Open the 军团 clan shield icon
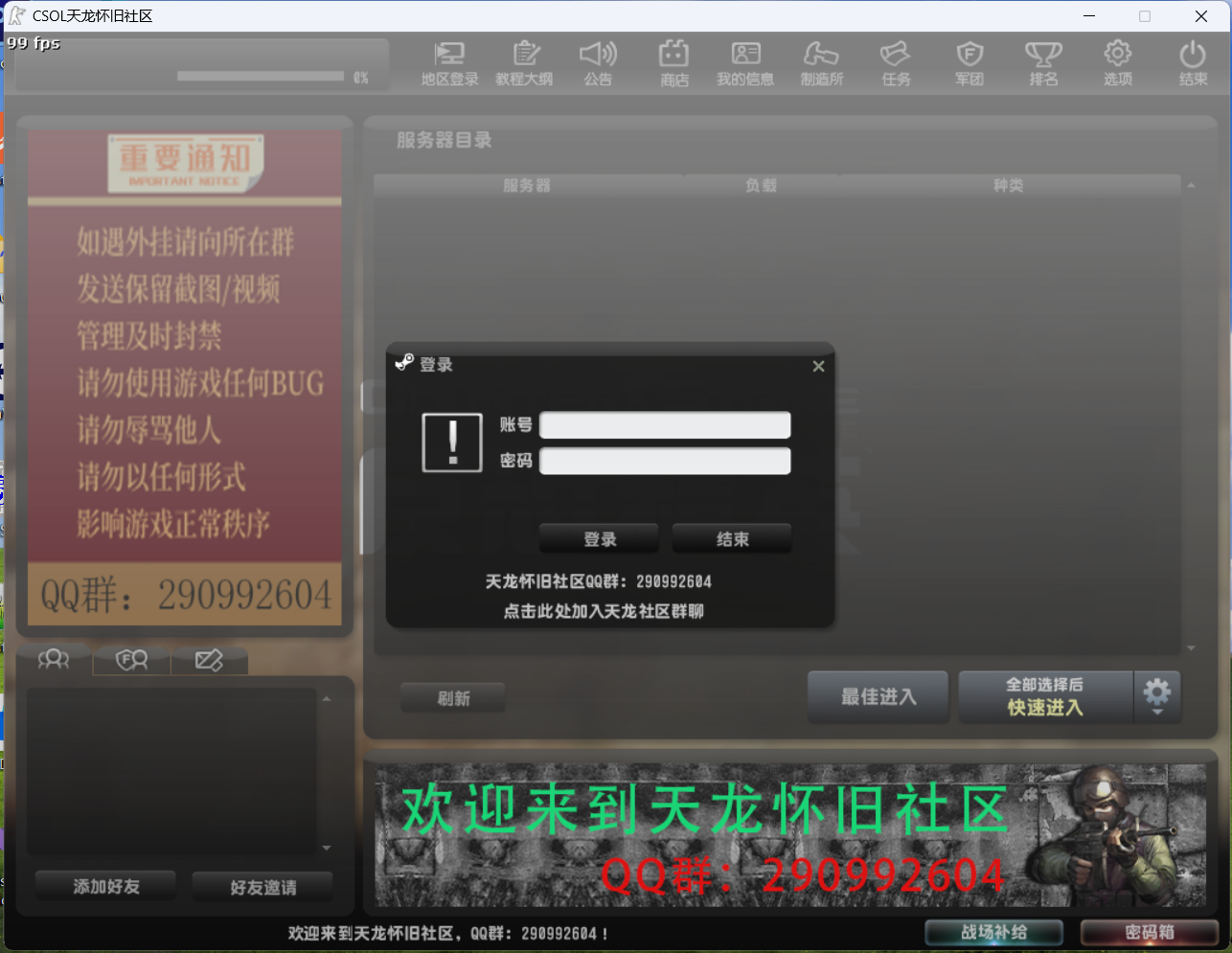 [970, 63]
